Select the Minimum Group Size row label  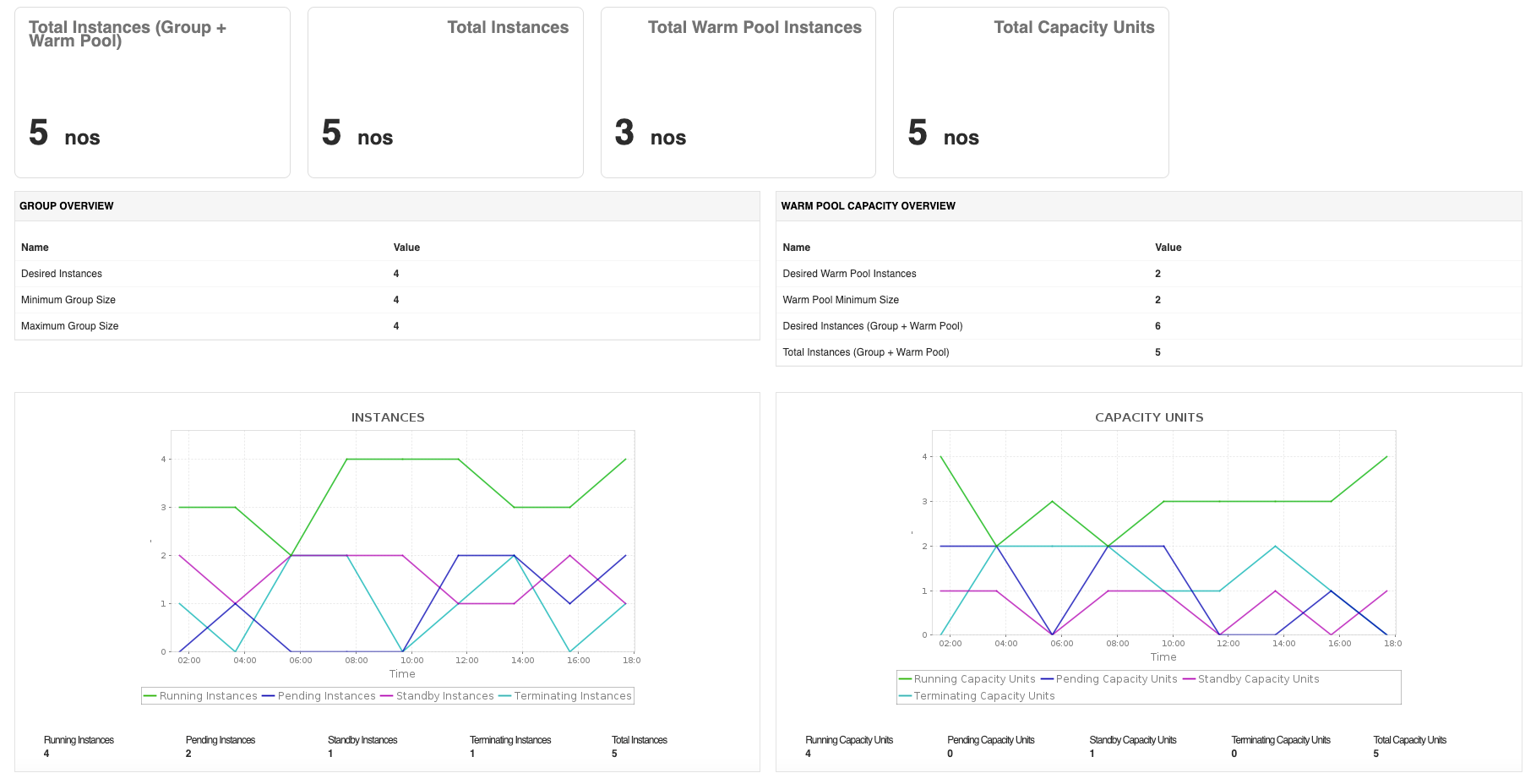(x=68, y=300)
